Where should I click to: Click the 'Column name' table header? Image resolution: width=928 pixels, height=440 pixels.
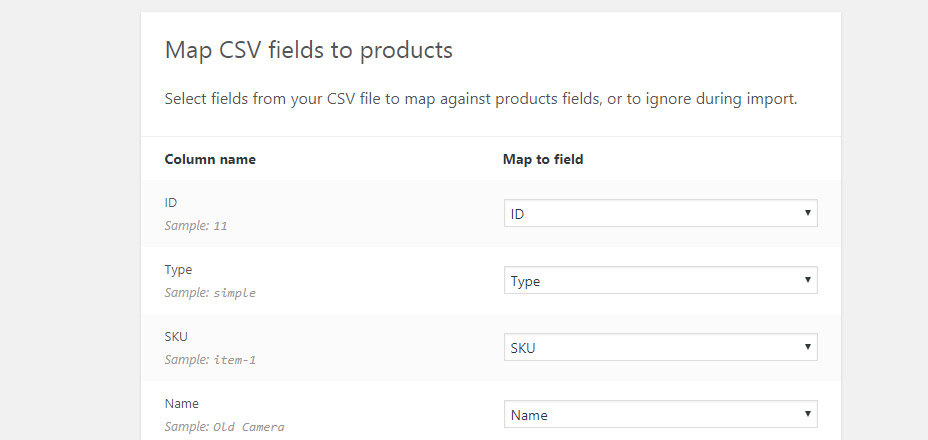click(210, 159)
